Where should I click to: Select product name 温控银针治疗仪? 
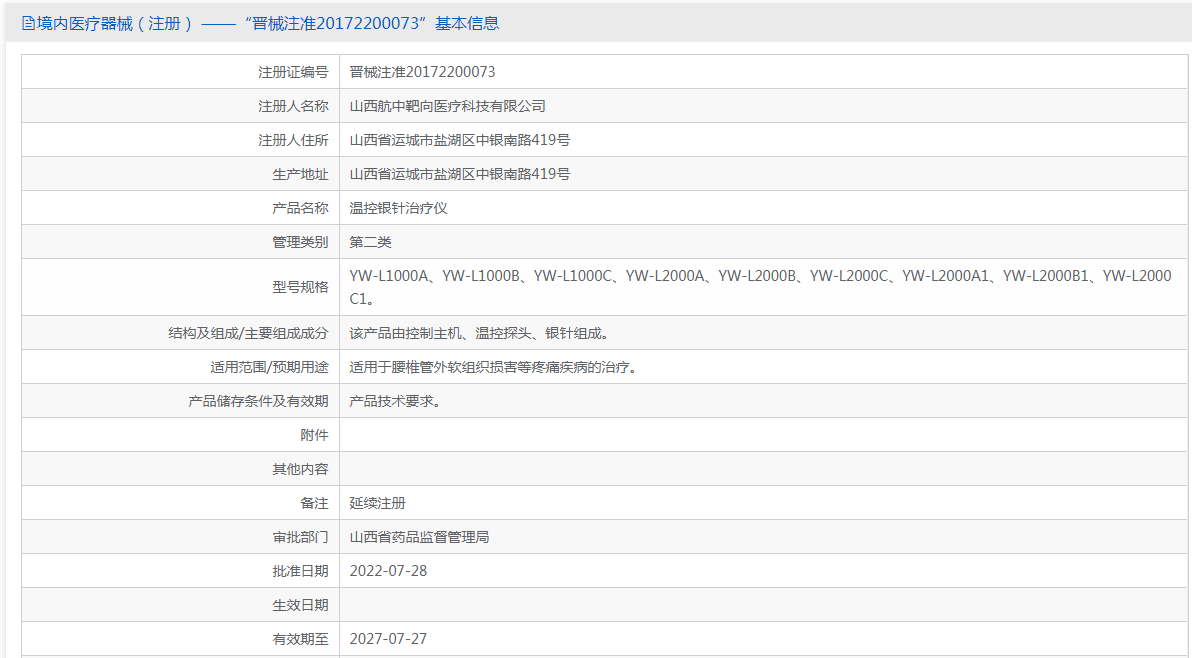coord(398,208)
